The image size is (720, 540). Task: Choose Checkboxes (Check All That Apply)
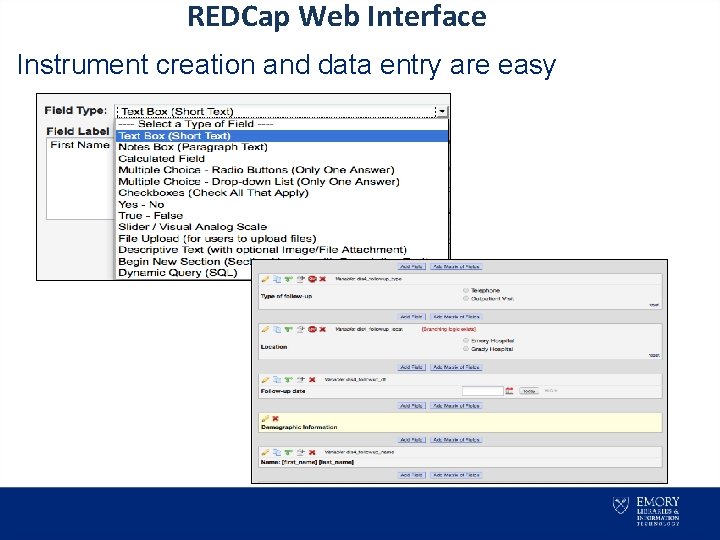tap(282, 193)
